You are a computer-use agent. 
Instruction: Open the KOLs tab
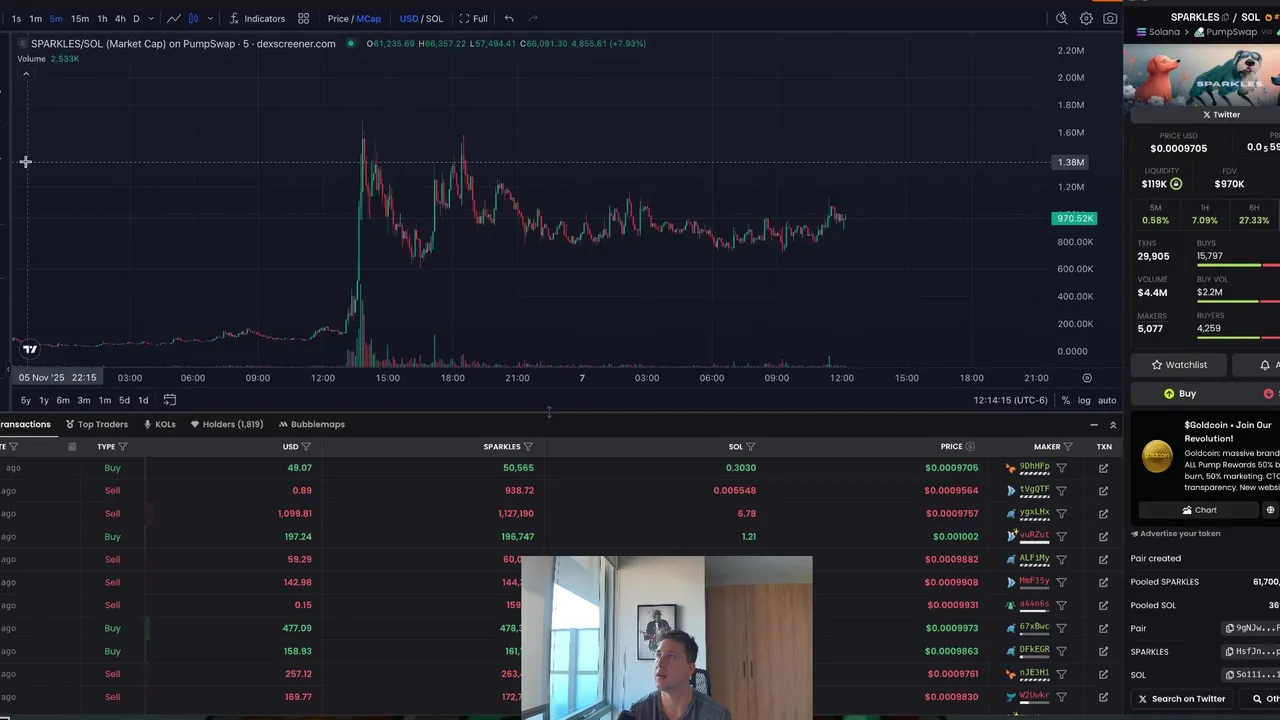tap(159, 424)
